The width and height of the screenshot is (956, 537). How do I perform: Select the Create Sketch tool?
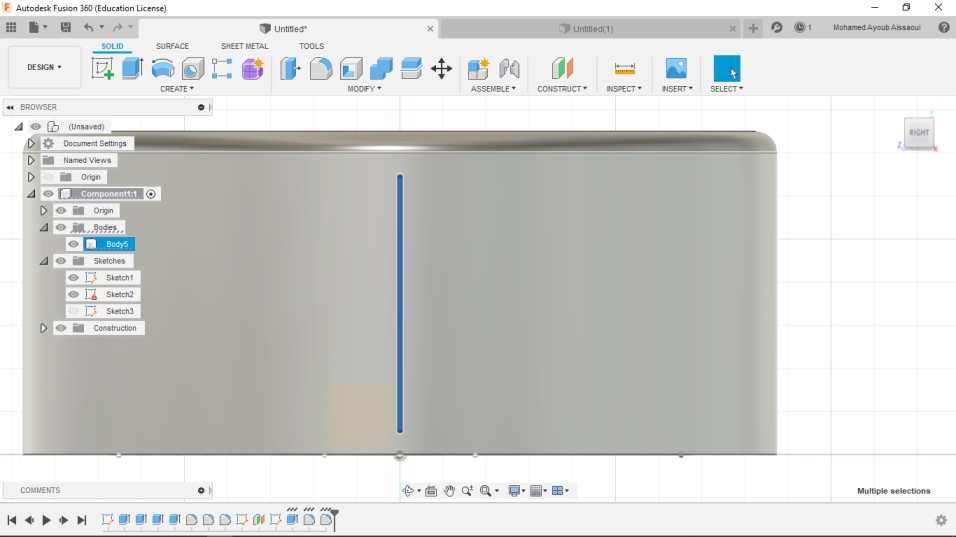point(102,68)
